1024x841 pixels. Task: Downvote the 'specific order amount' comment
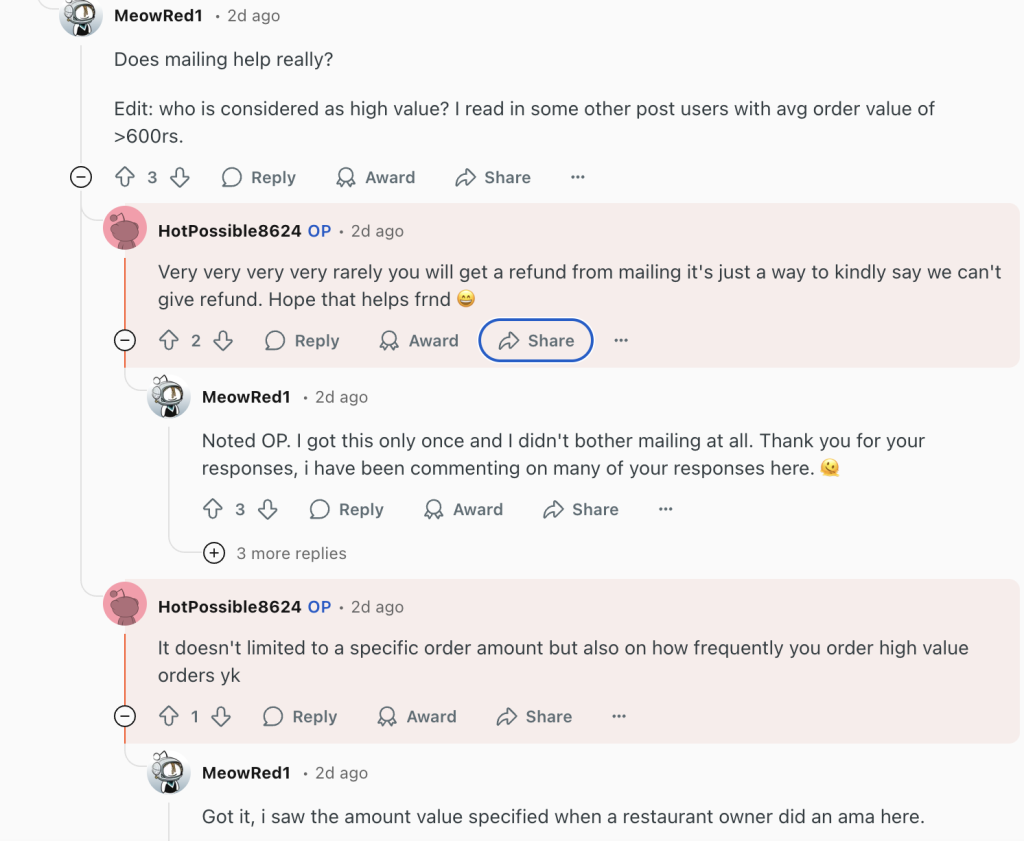click(221, 716)
